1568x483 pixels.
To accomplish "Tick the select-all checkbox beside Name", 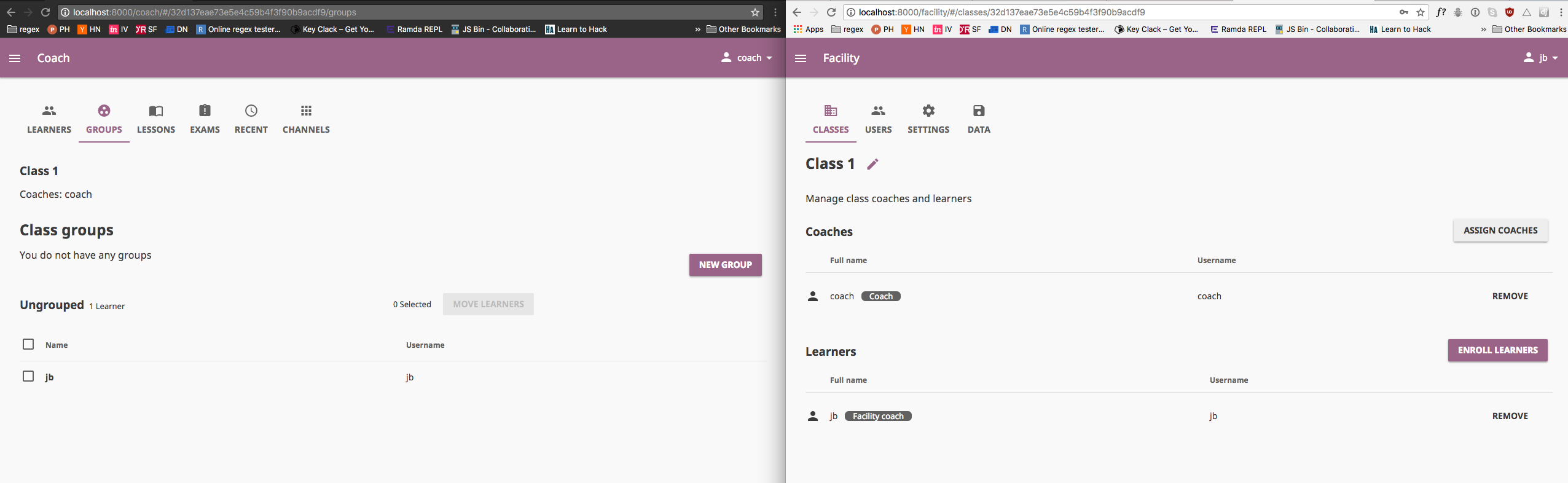I will [x=28, y=344].
